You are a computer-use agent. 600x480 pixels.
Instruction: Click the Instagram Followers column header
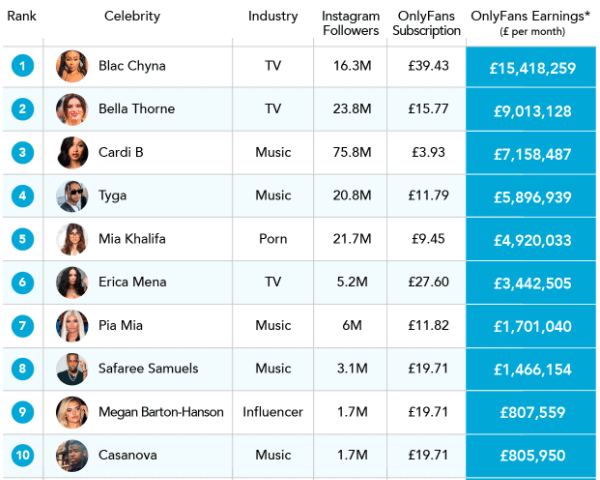(x=350, y=23)
